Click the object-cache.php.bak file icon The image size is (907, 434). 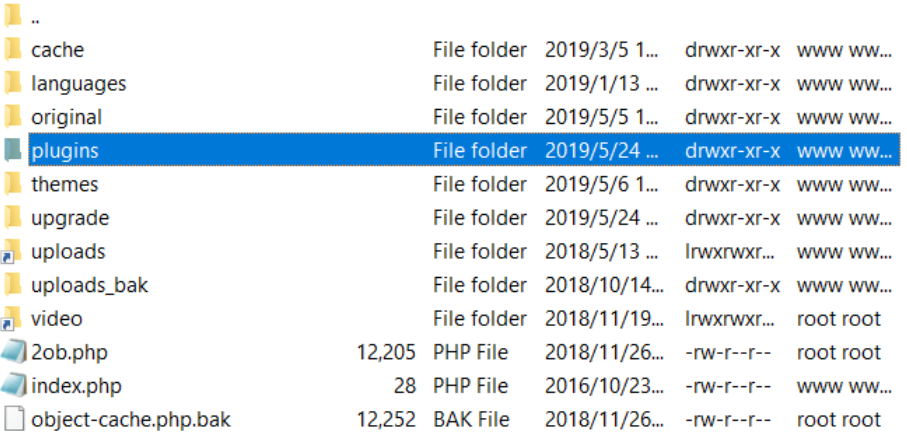13,420
